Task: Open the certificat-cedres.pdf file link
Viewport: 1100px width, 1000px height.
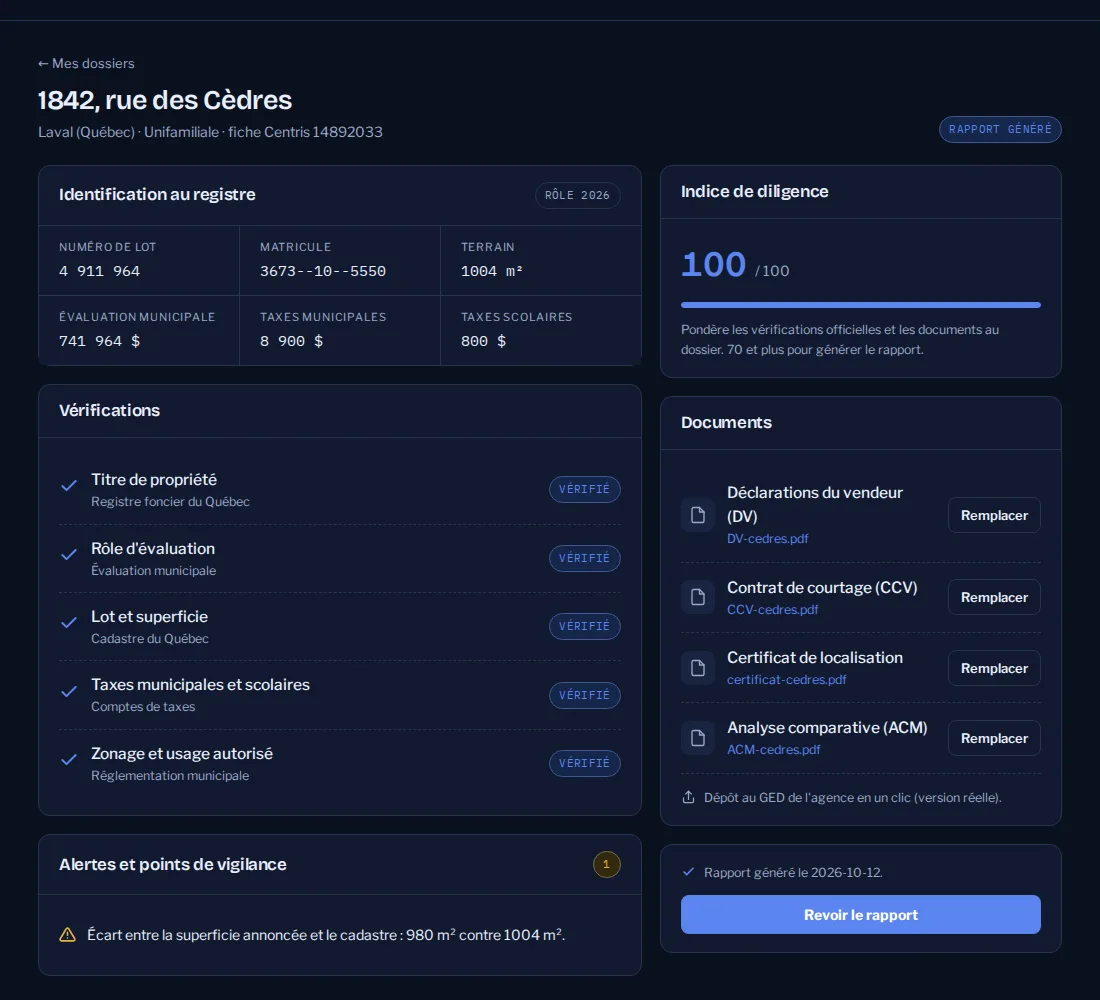Action: coord(786,679)
